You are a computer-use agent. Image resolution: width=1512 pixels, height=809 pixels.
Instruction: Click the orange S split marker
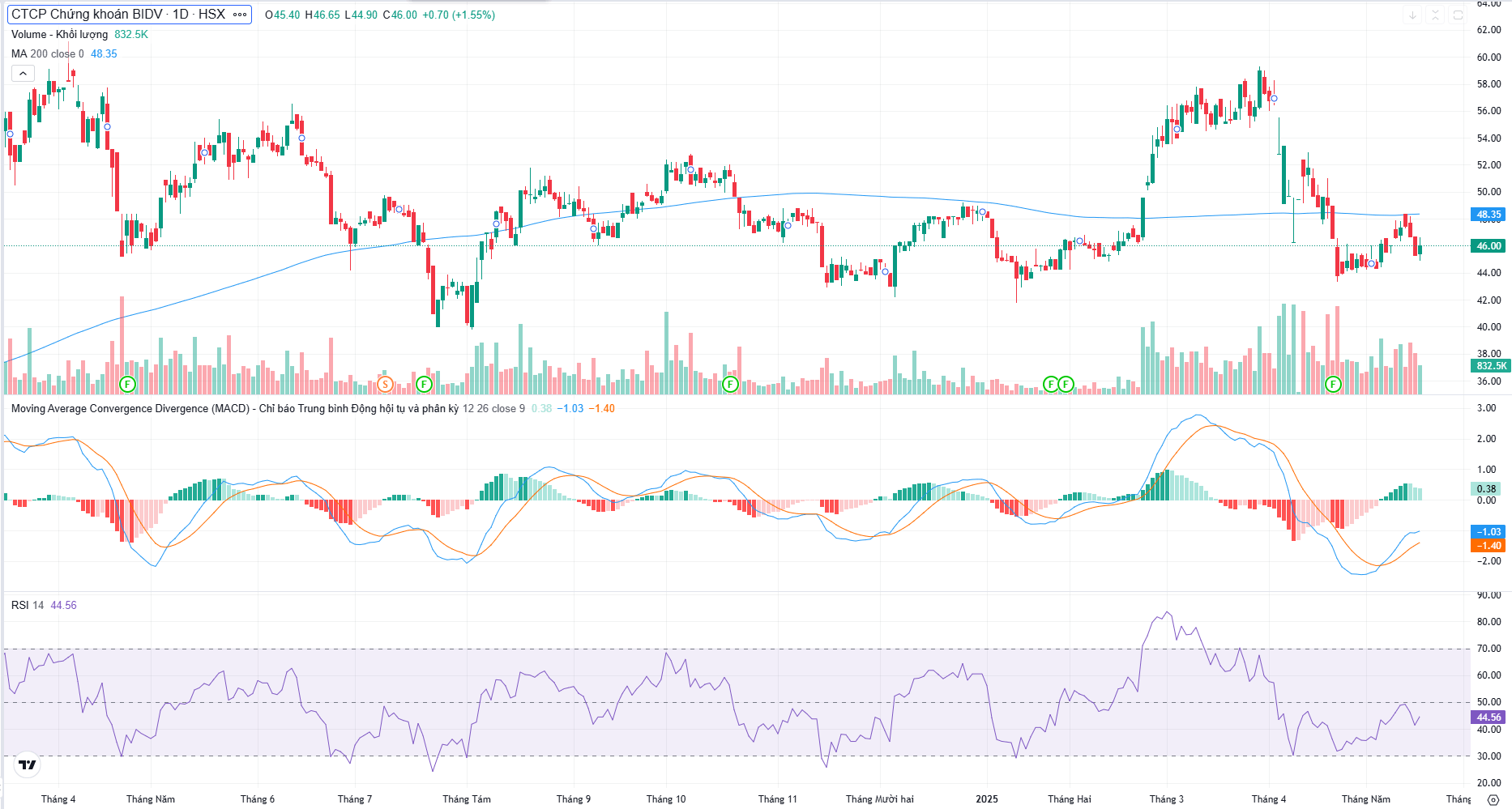click(385, 384)
